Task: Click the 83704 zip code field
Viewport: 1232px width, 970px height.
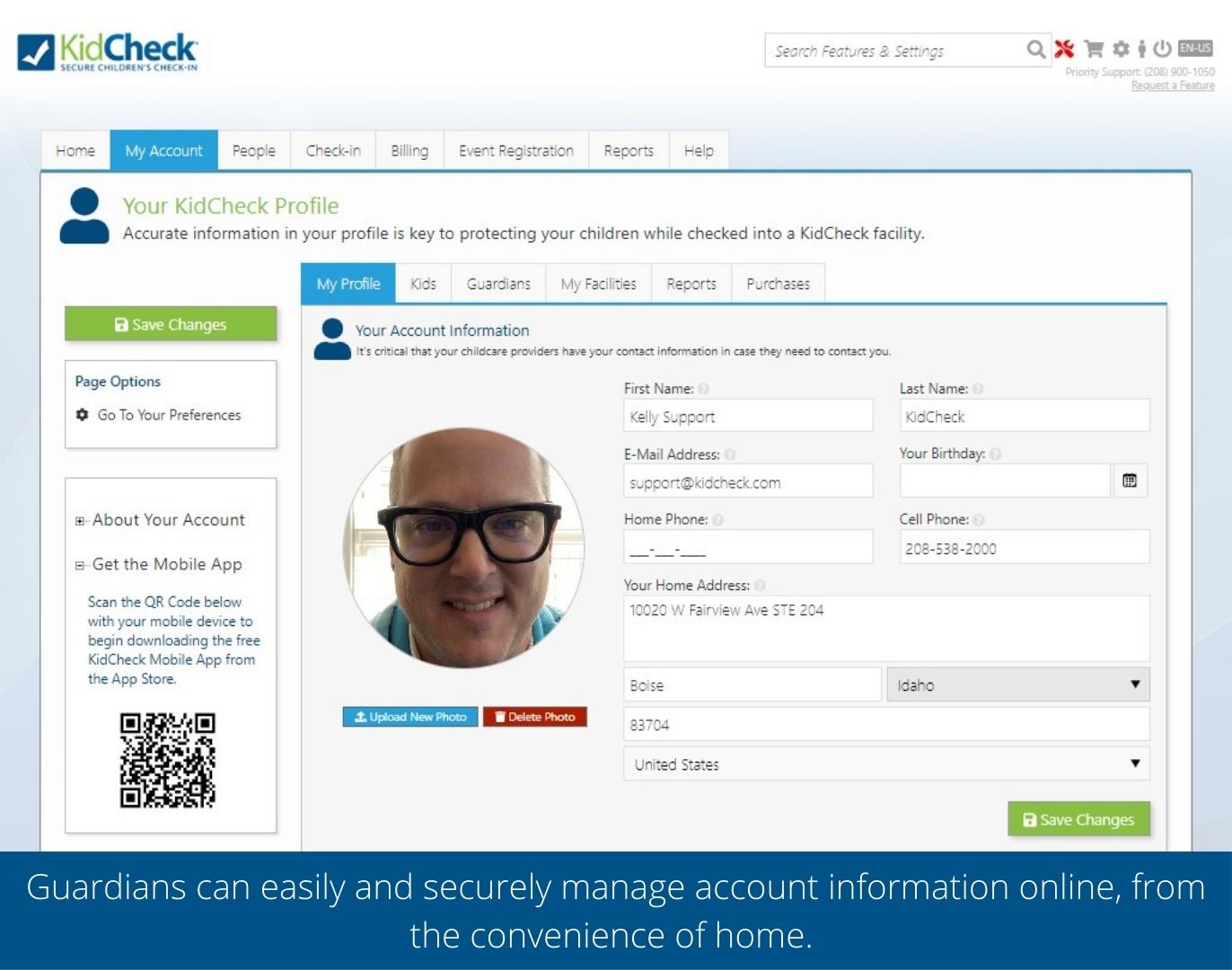Action: (x=886, y=724)
